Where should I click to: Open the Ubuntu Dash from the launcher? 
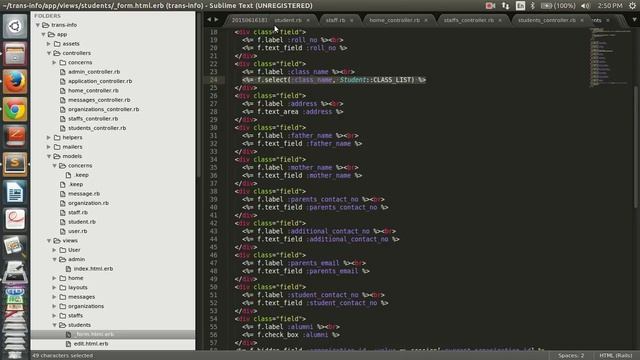click(x=15, y=27)
